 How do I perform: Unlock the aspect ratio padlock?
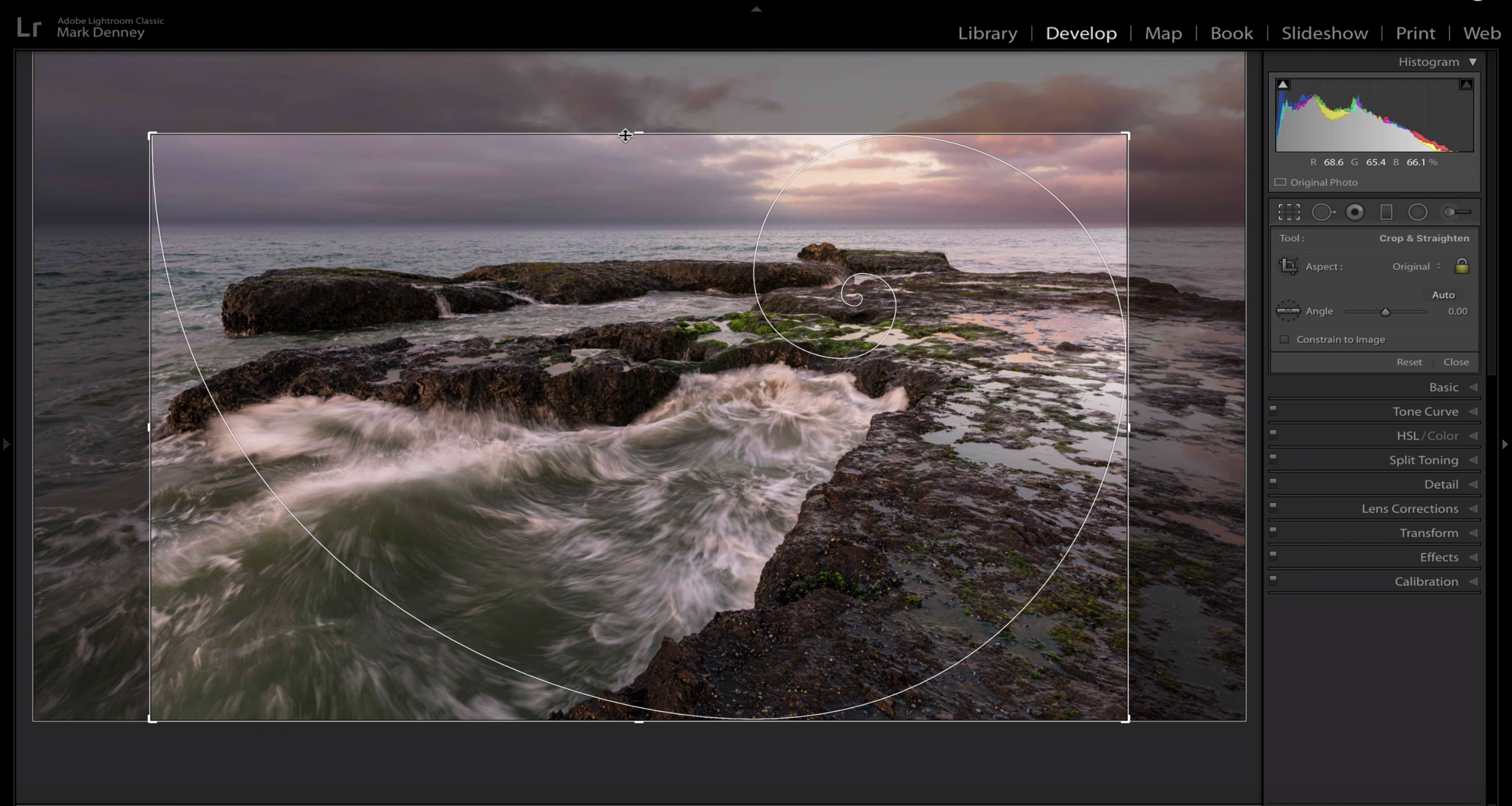point(1462,266)
